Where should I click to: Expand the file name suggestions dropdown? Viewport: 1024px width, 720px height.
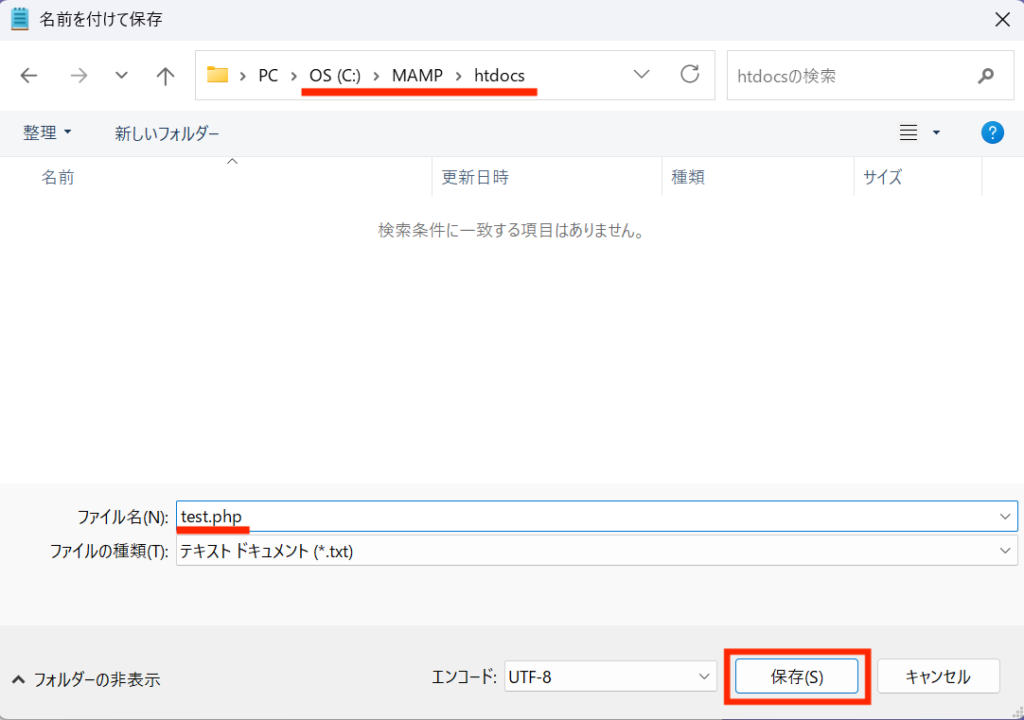pos(1004,517)
